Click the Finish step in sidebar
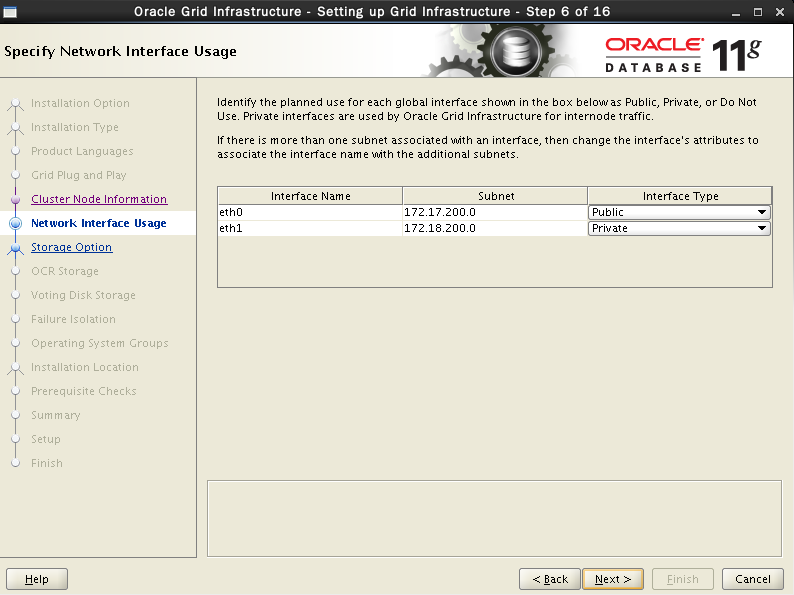Viewport: 794px width, 595px height. [47, 463]
